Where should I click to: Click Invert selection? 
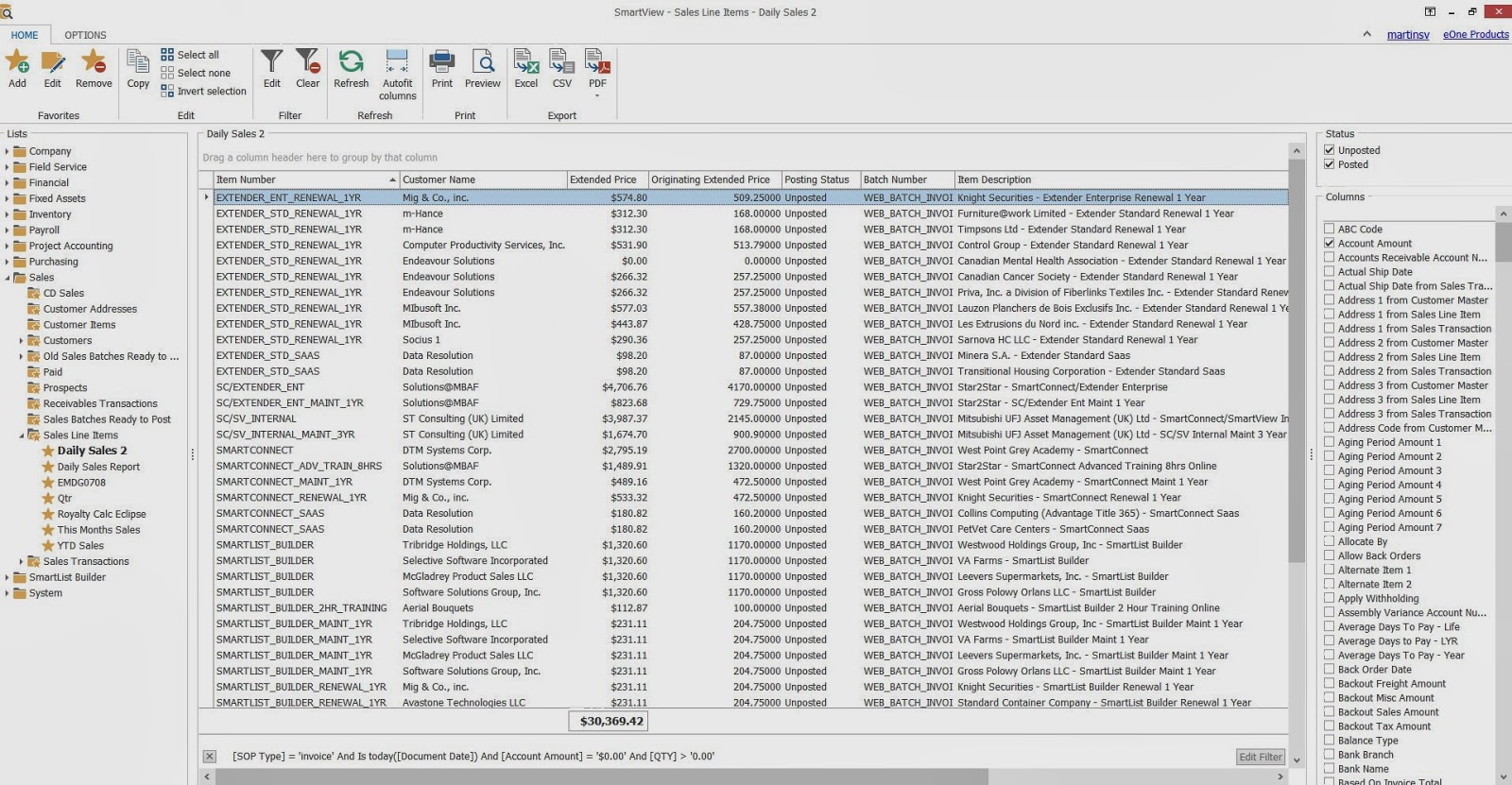tap(203, 91)
